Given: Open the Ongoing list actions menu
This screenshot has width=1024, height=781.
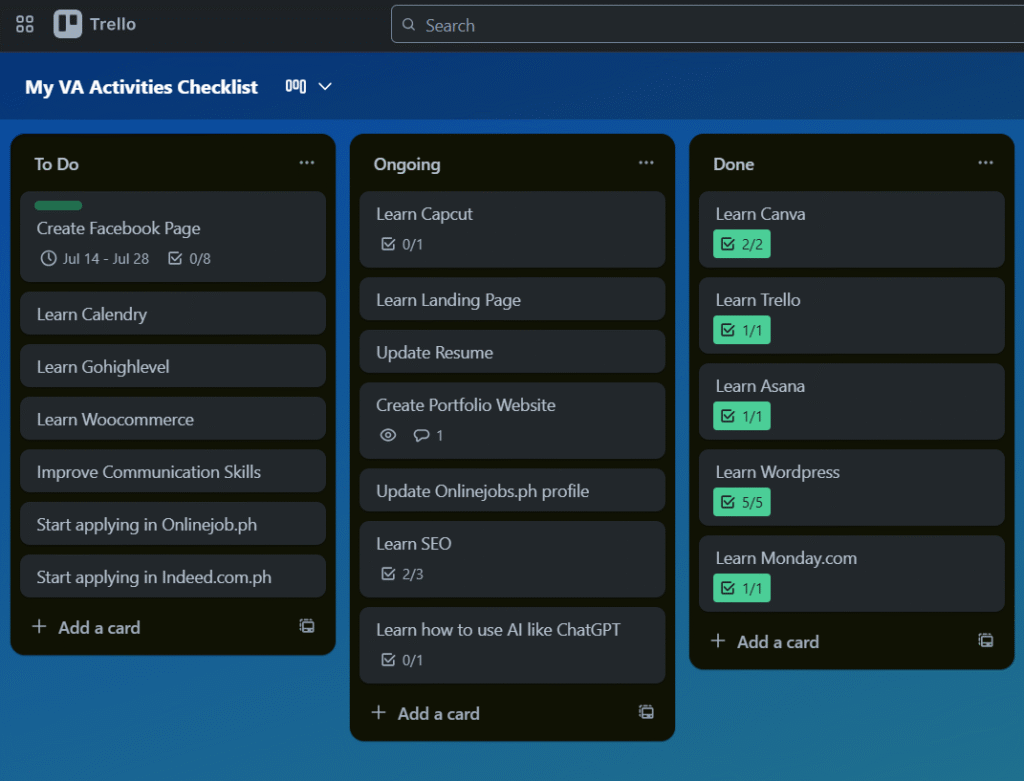Looking at the screenshot, I should (x=647, y=163).
